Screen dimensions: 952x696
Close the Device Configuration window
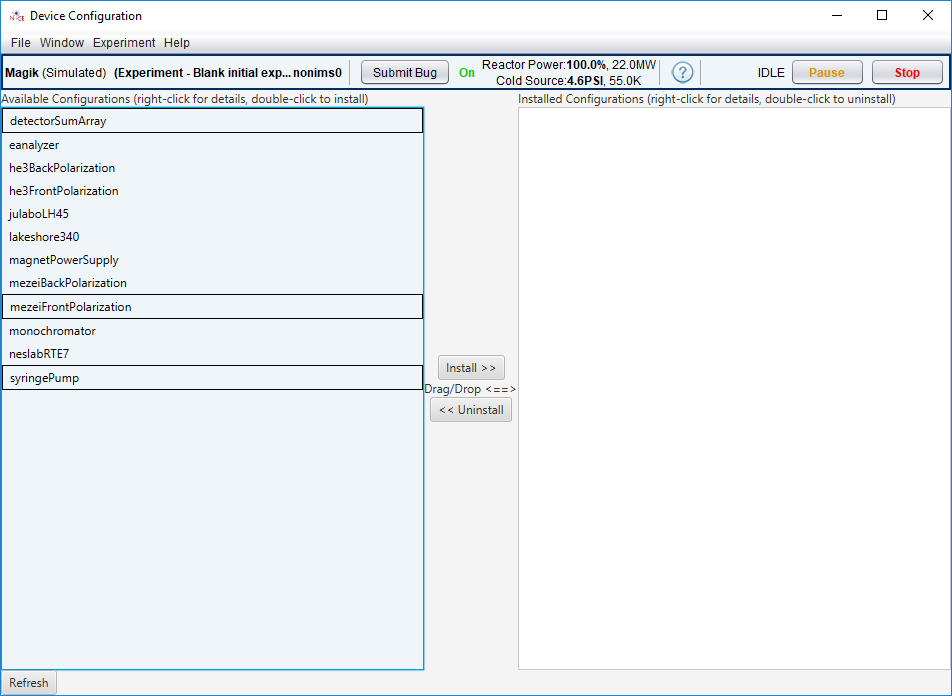928,15
